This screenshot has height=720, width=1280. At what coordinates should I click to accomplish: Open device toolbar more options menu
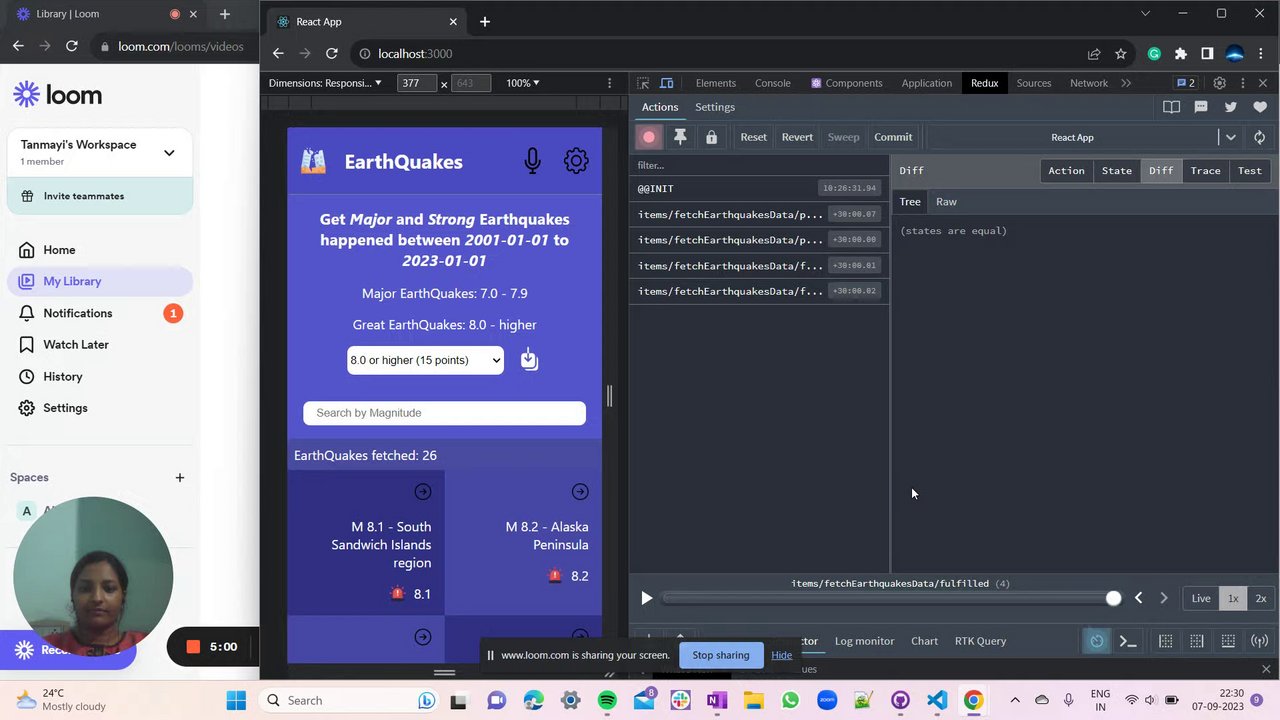click(x=609, y=83)
